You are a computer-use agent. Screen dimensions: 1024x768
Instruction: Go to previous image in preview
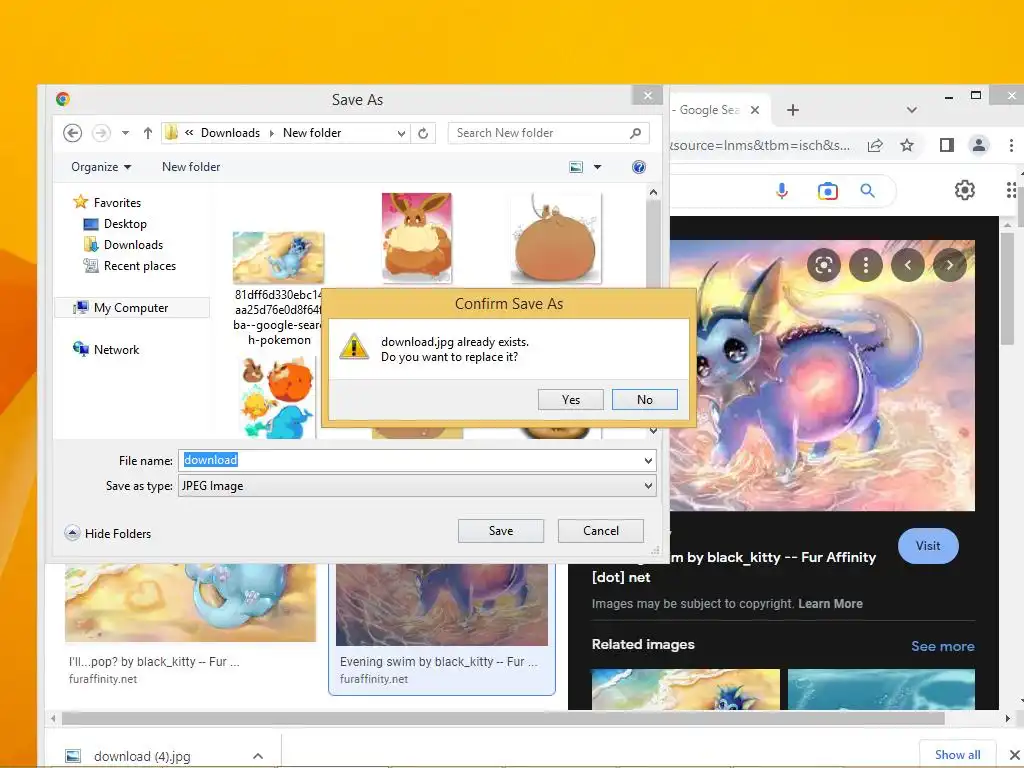(x=908, y=265)
